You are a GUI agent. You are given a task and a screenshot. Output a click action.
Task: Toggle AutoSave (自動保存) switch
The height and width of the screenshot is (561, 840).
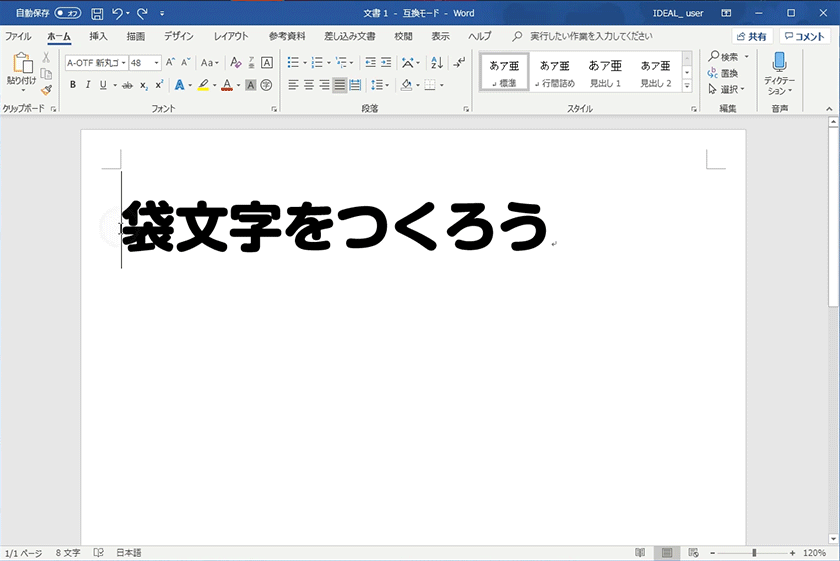[68, 13]
